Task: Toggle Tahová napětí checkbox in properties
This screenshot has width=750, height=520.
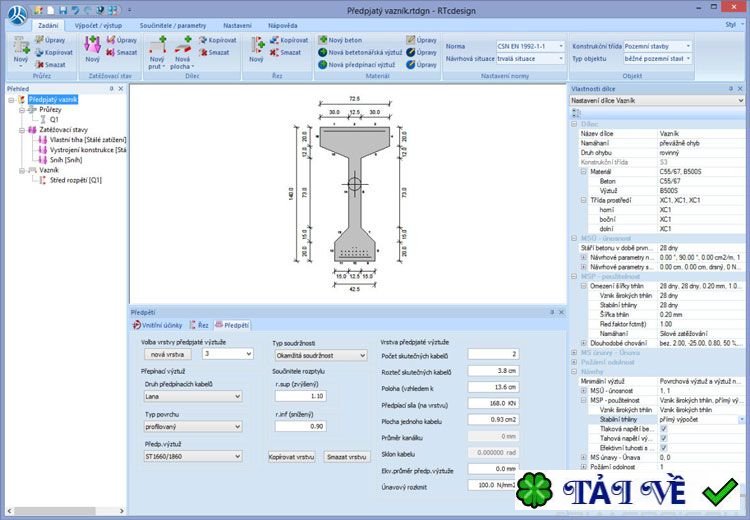Action: (662, 438)
